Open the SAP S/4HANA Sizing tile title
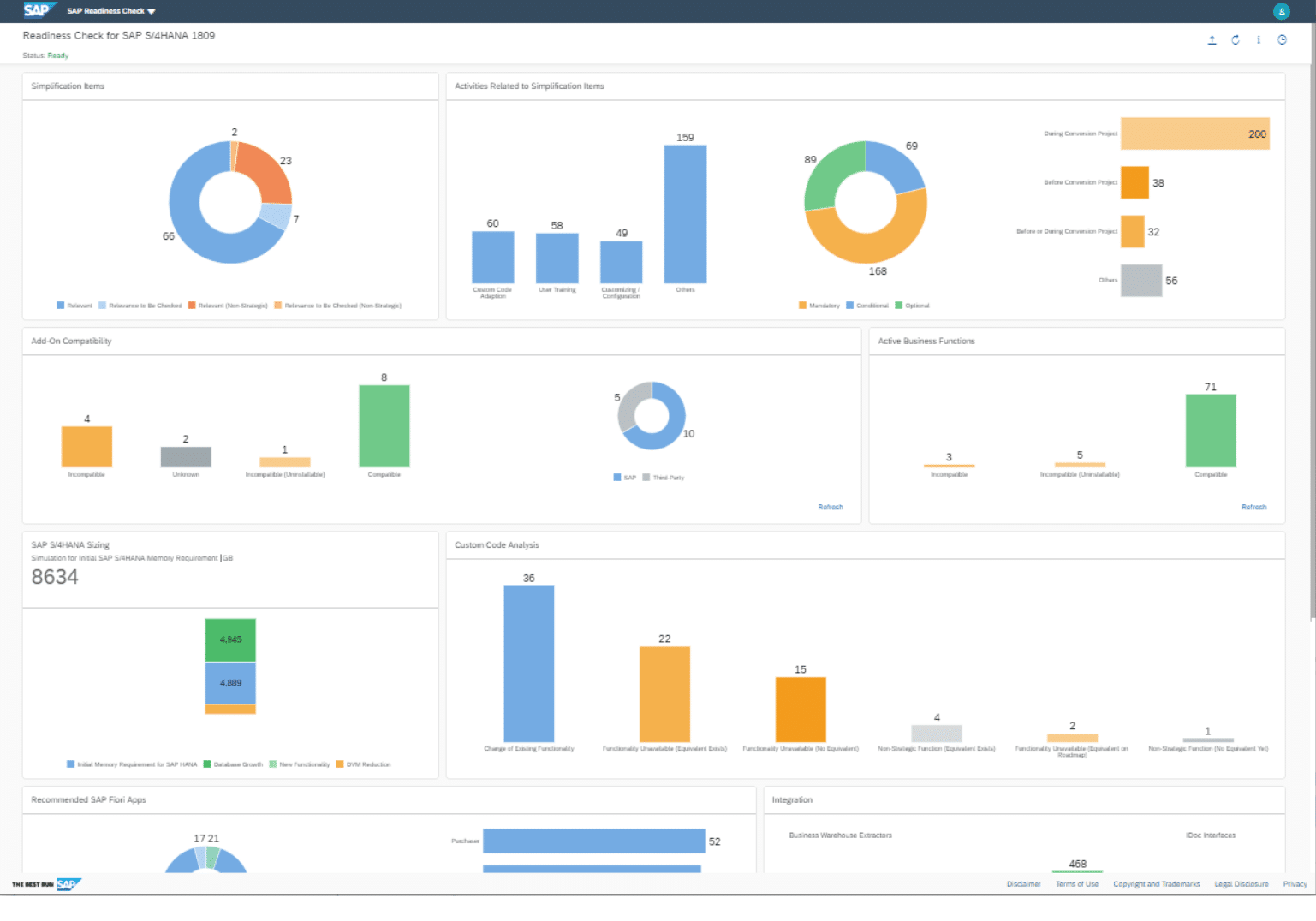 point(70,545)
